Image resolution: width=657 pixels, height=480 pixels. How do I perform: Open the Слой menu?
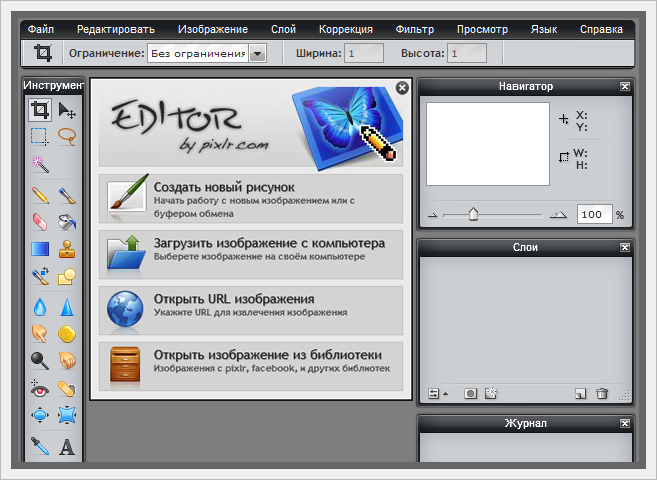tap(283, 29)
